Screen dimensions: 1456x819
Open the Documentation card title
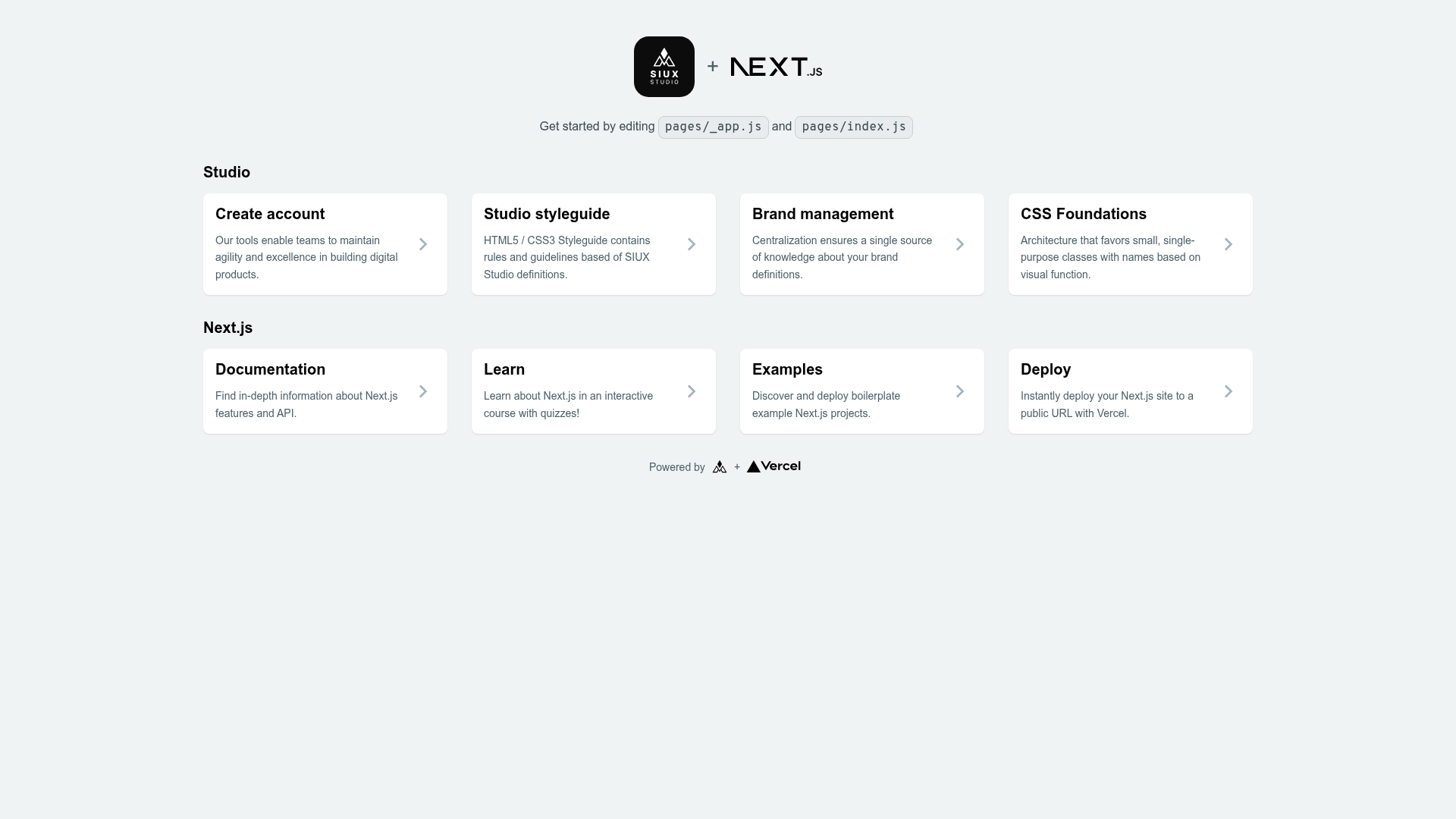coord(270,369)
